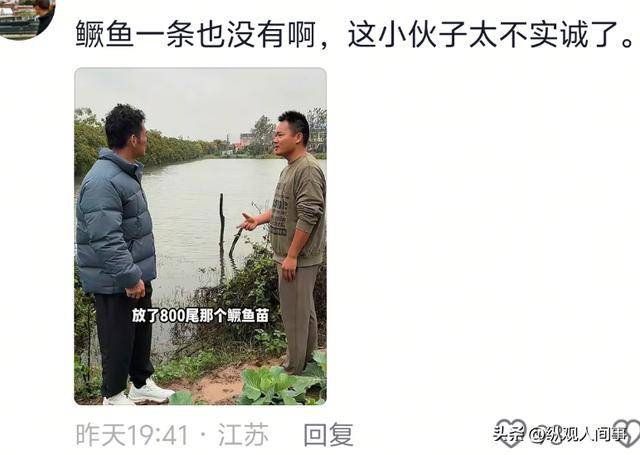The width and height of the screenshot is (640, 455).
Task: Click the 江苏 location label
Action: 244,435
